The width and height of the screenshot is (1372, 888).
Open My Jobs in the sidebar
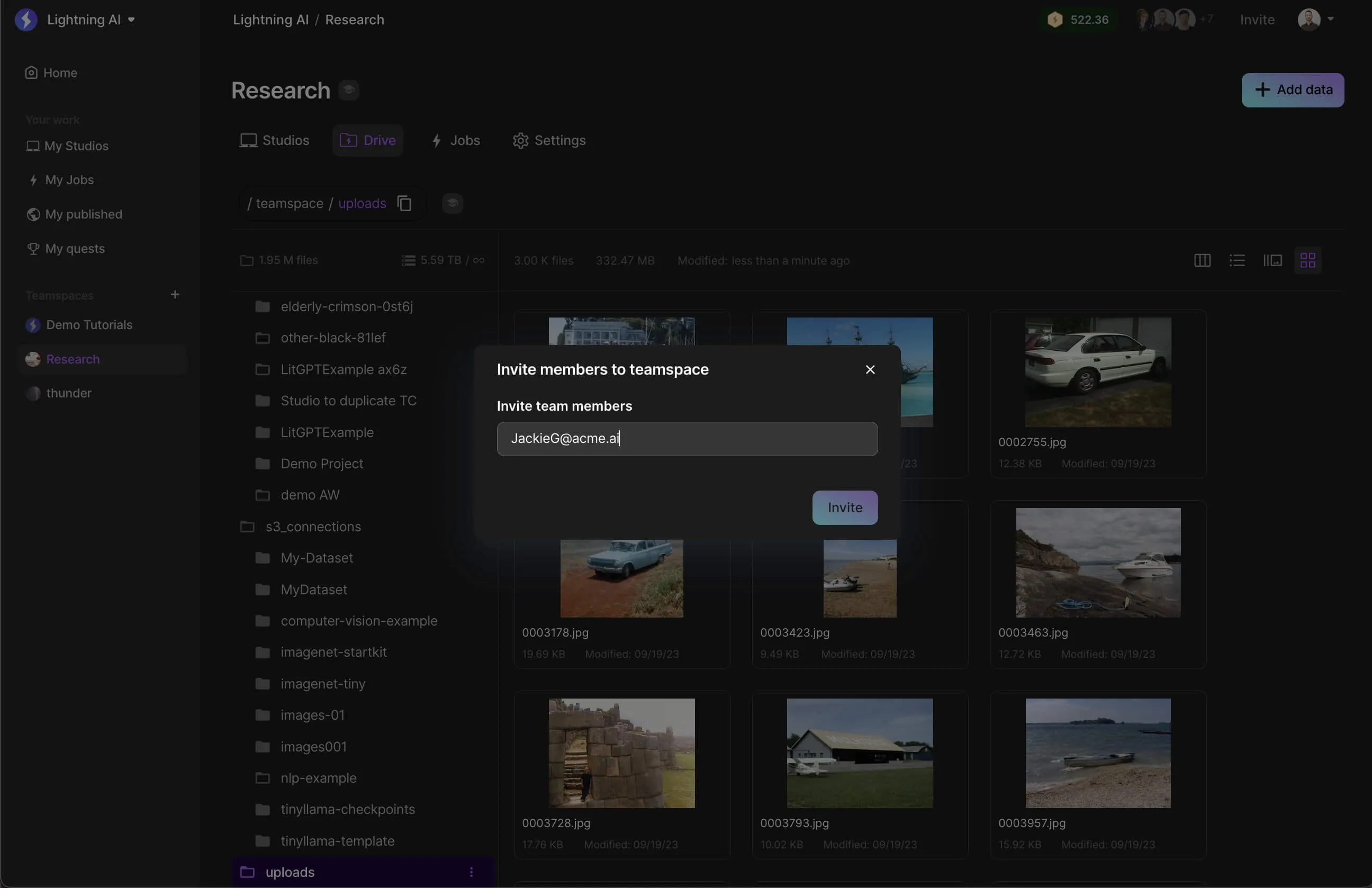[x=61, y=180]
